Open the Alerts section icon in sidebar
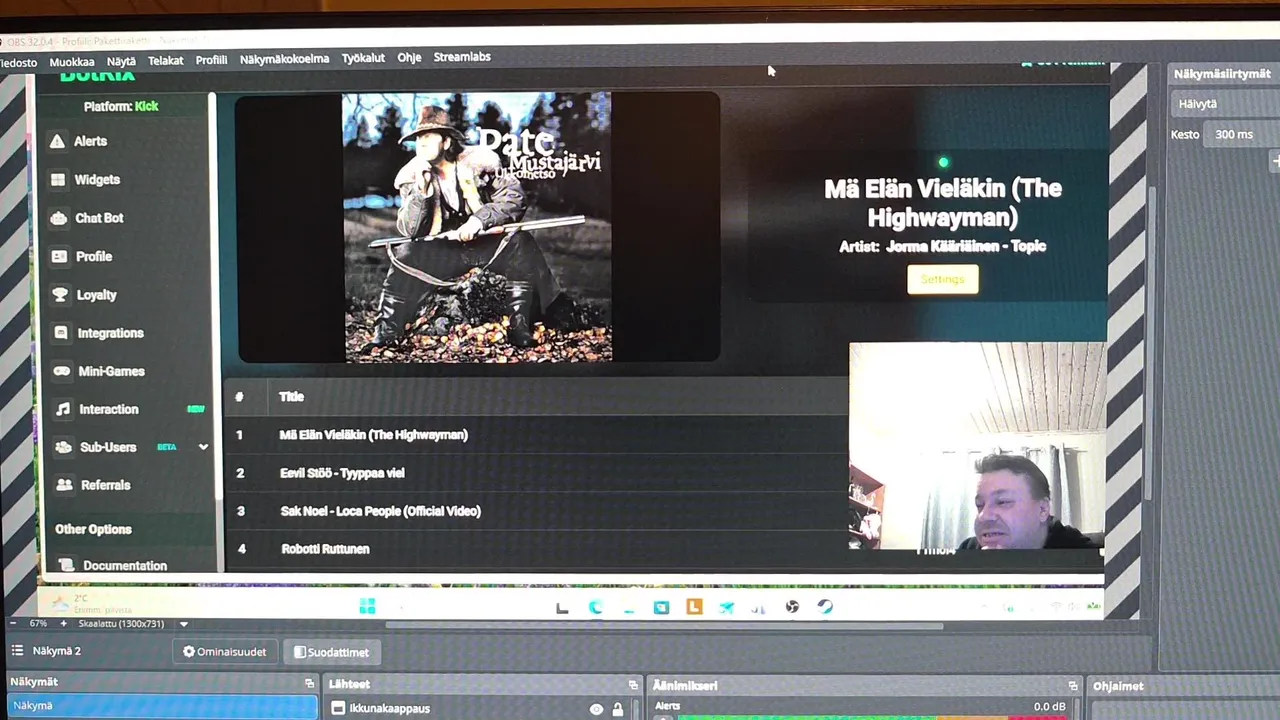 [58, 141]
